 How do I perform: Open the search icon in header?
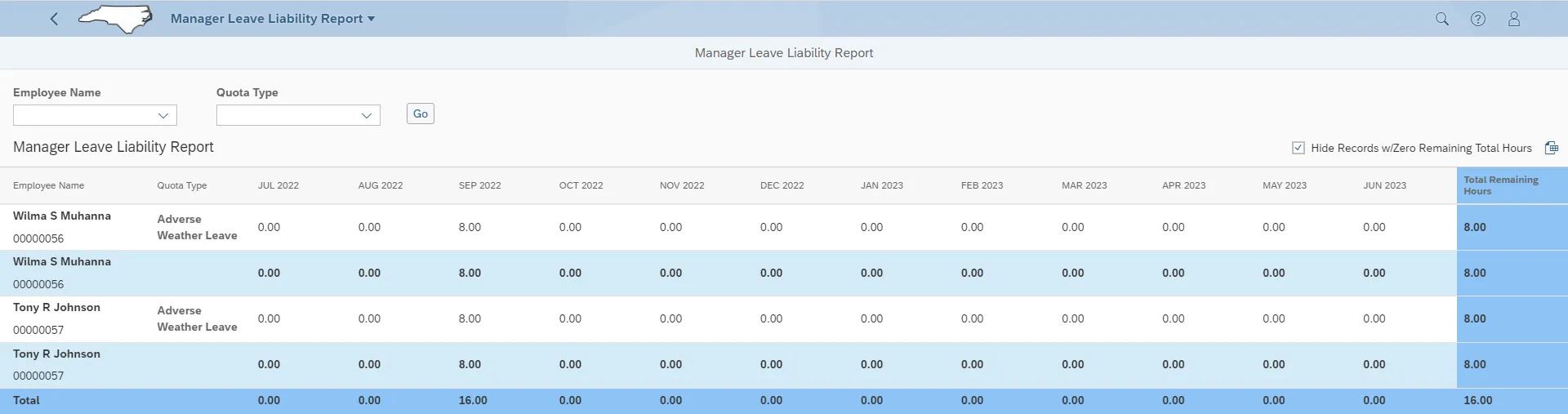click(1441, 19)
